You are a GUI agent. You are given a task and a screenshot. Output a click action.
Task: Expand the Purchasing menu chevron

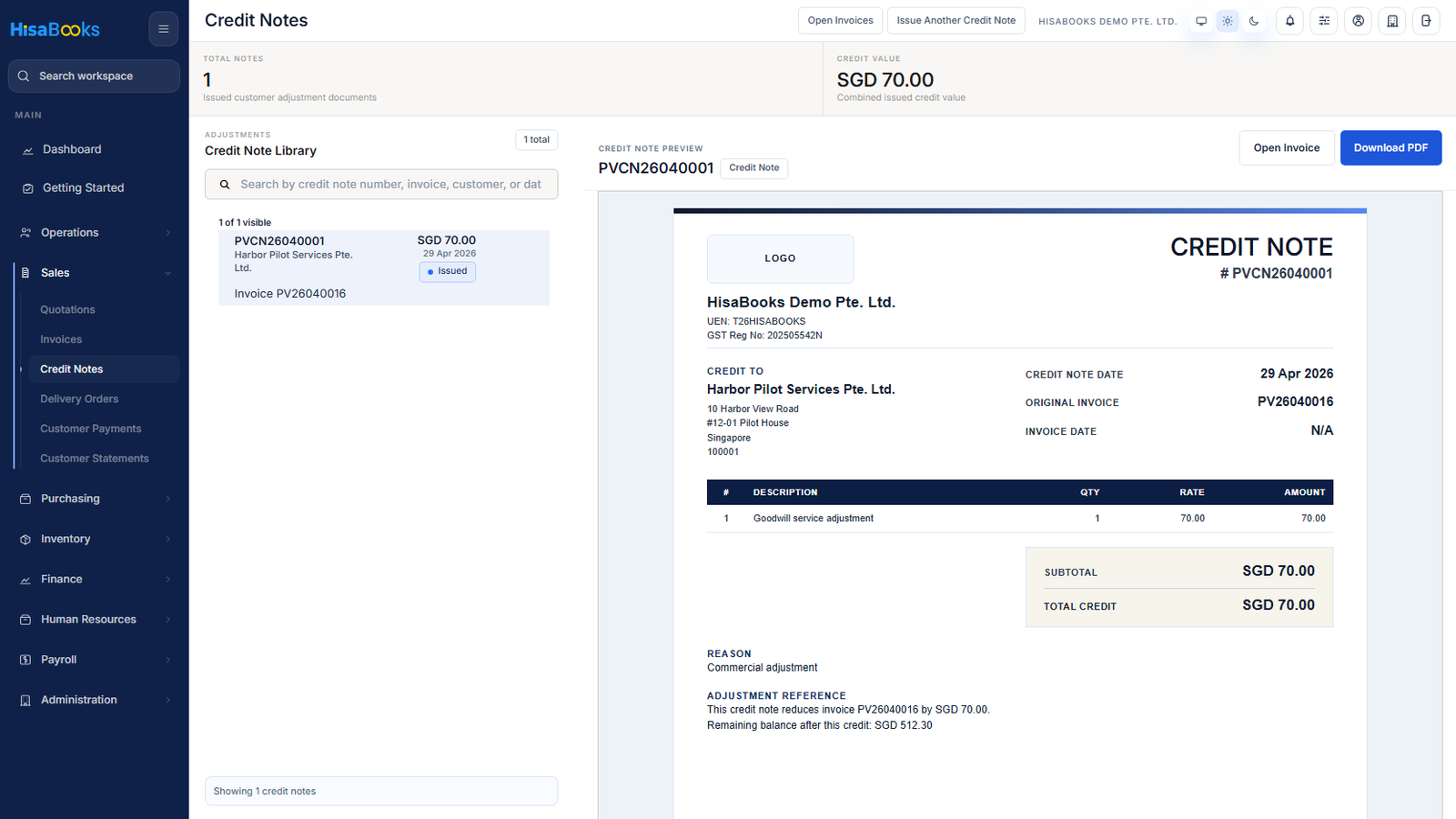168,499
